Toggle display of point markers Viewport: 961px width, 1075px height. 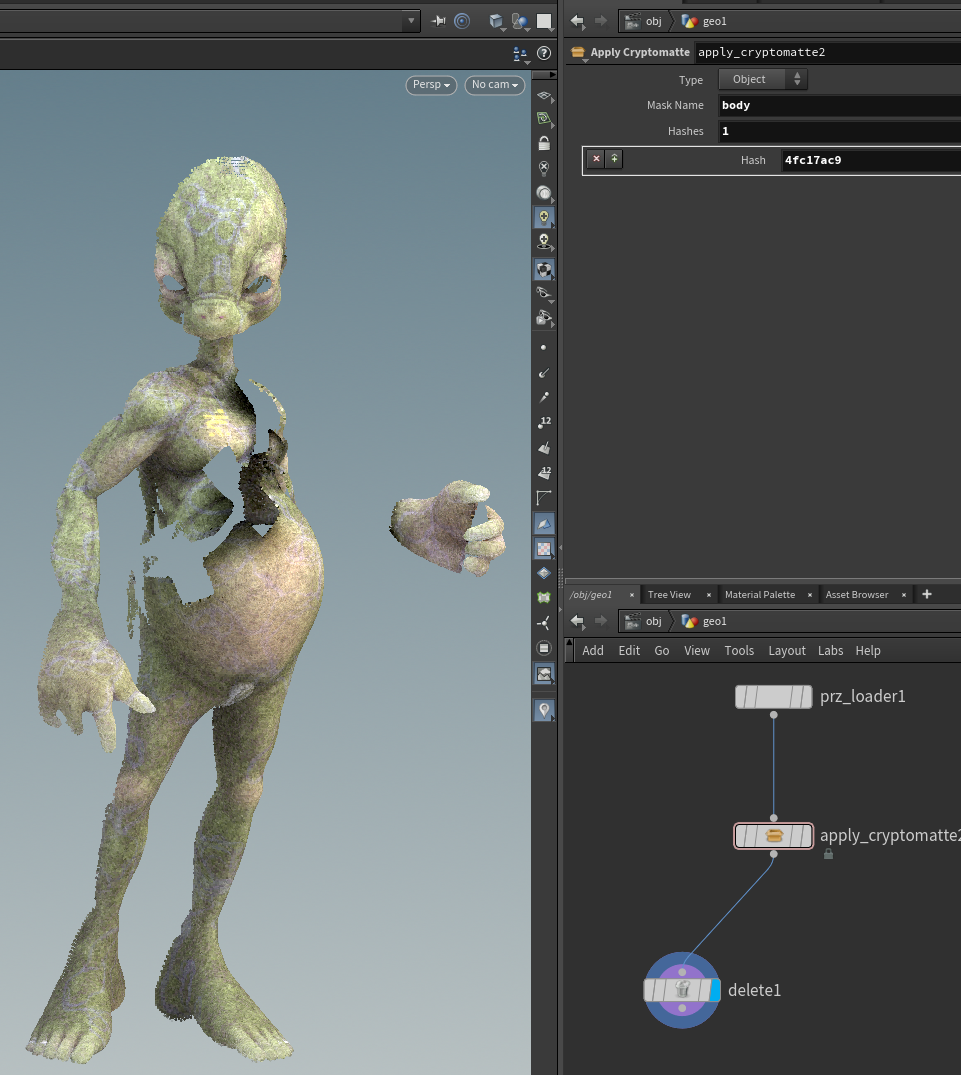[x=544, y=347]
